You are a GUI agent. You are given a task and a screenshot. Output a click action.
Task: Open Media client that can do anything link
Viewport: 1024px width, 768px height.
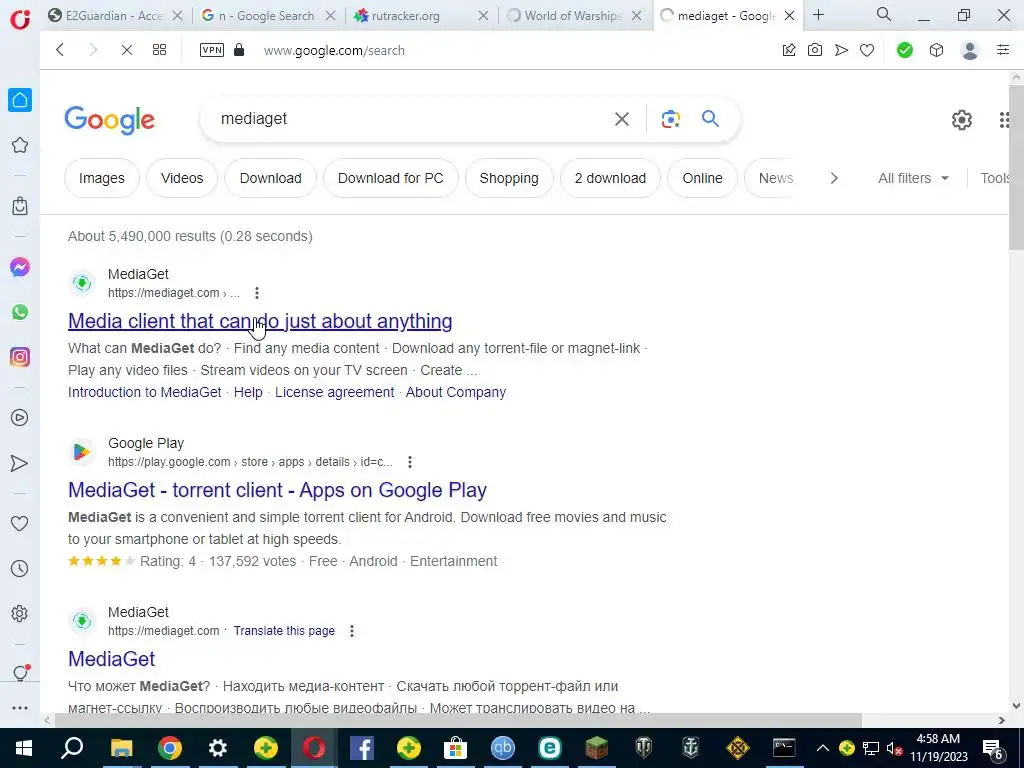[260, 321]
